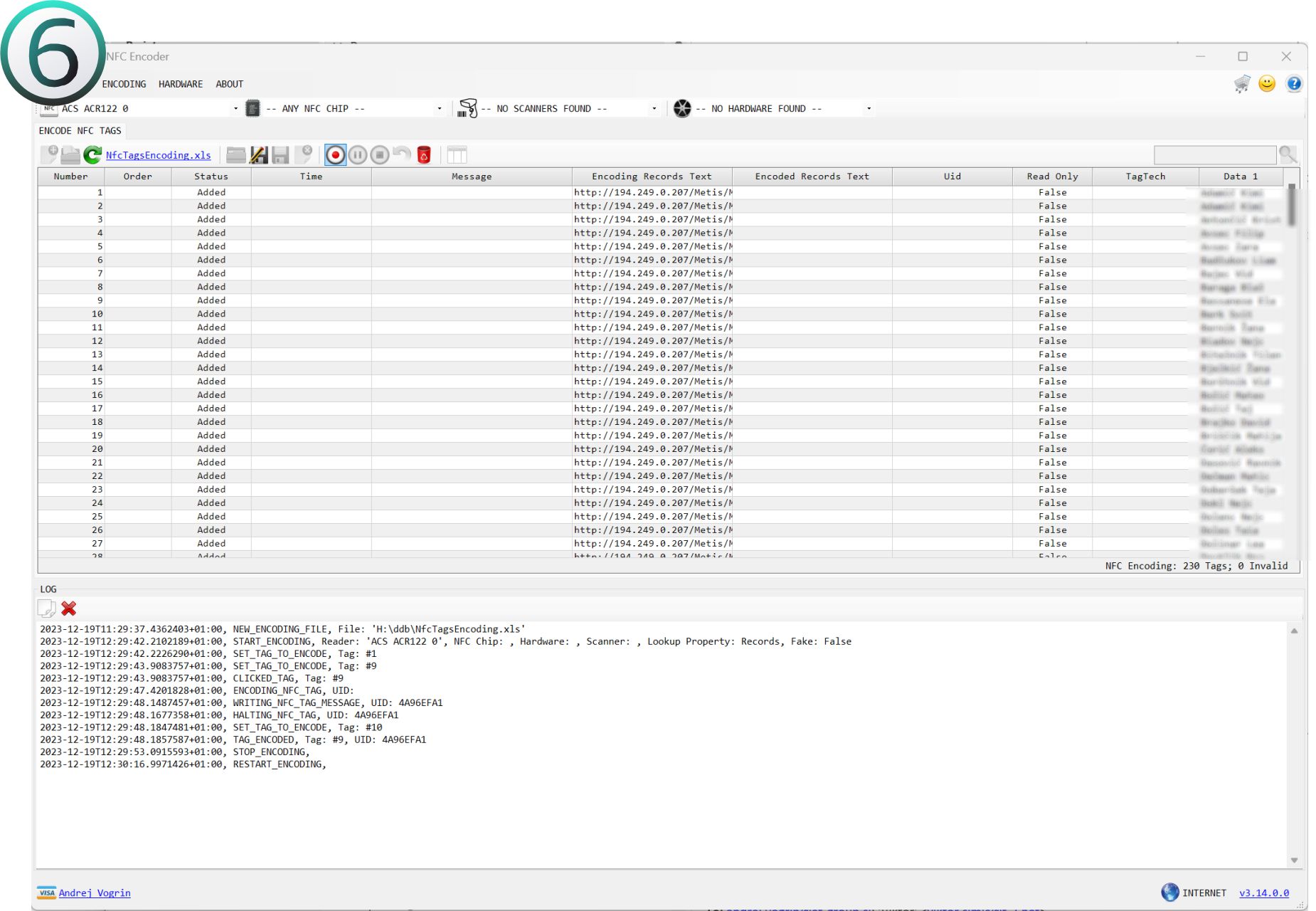Open the HARDWARE menu
The width and height of the screenshot is (1316, 911).
click(180, 84)
